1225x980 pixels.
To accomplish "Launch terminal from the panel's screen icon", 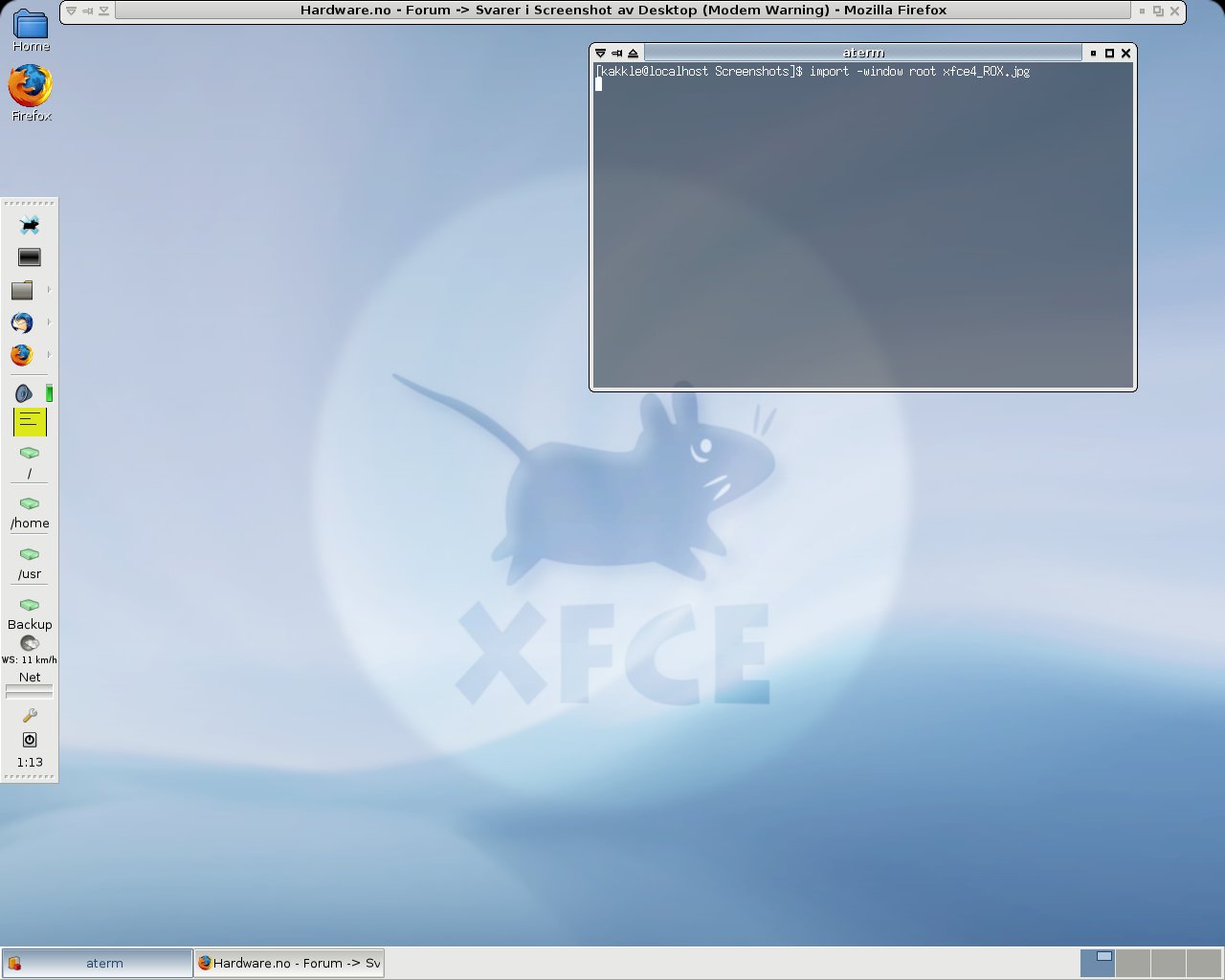I will [30, 257].
